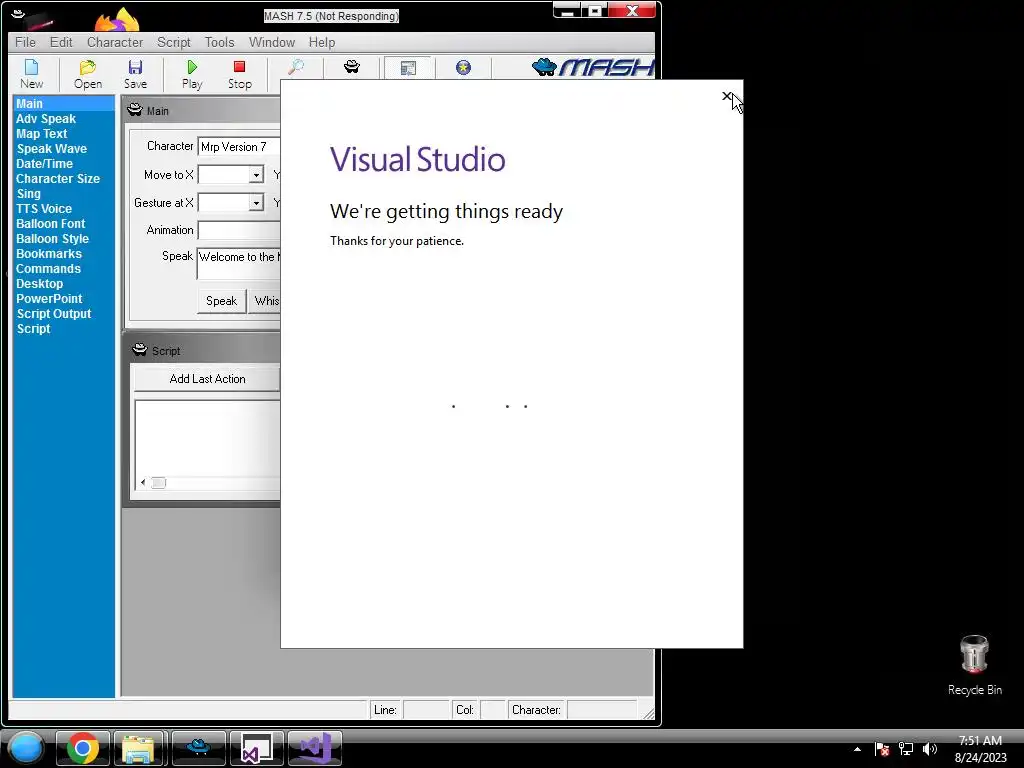Open the Character menu

[x=115, y=42]
